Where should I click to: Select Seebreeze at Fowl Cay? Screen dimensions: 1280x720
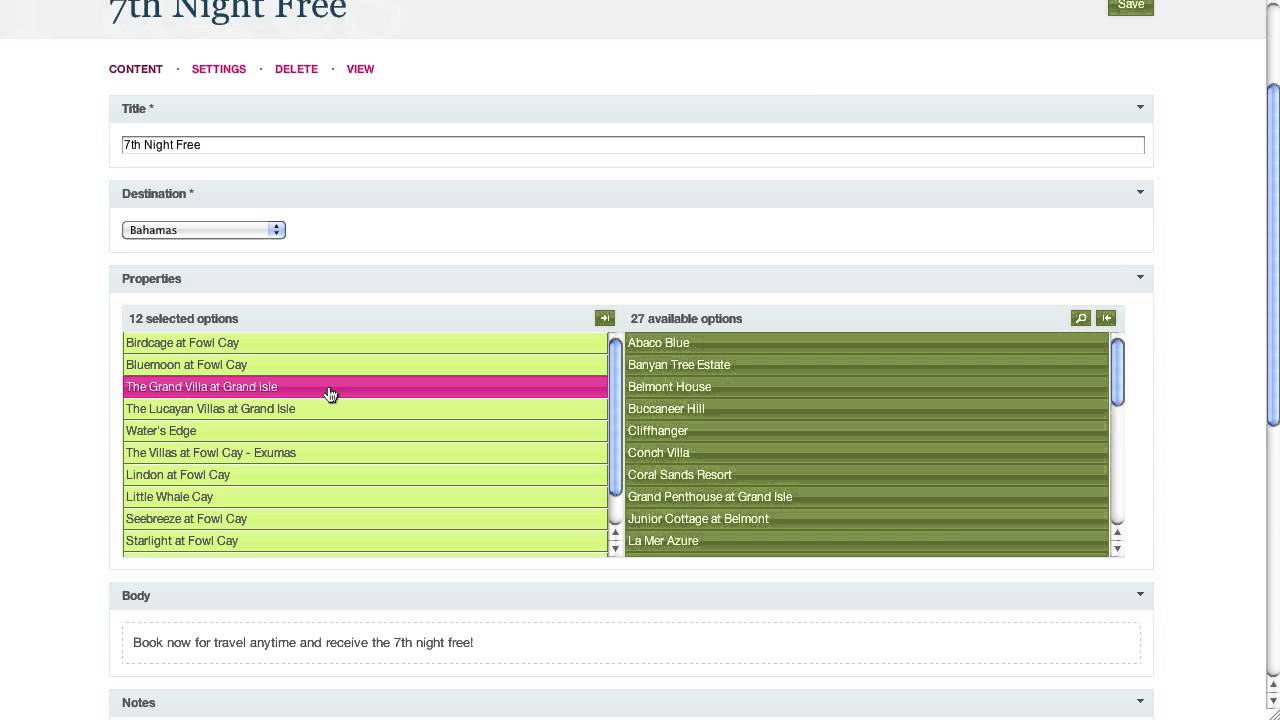tap(365, 519)
